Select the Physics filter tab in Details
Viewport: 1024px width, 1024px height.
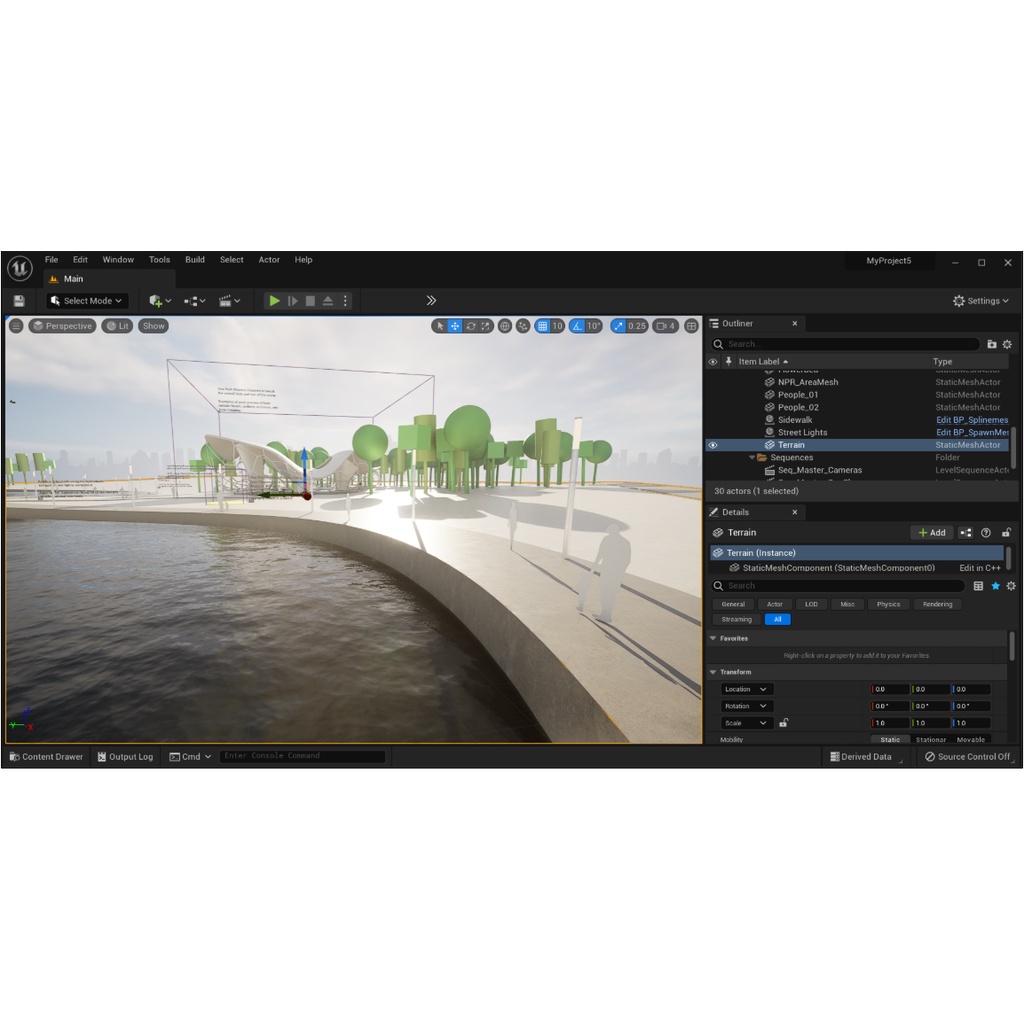click(888, 604)
